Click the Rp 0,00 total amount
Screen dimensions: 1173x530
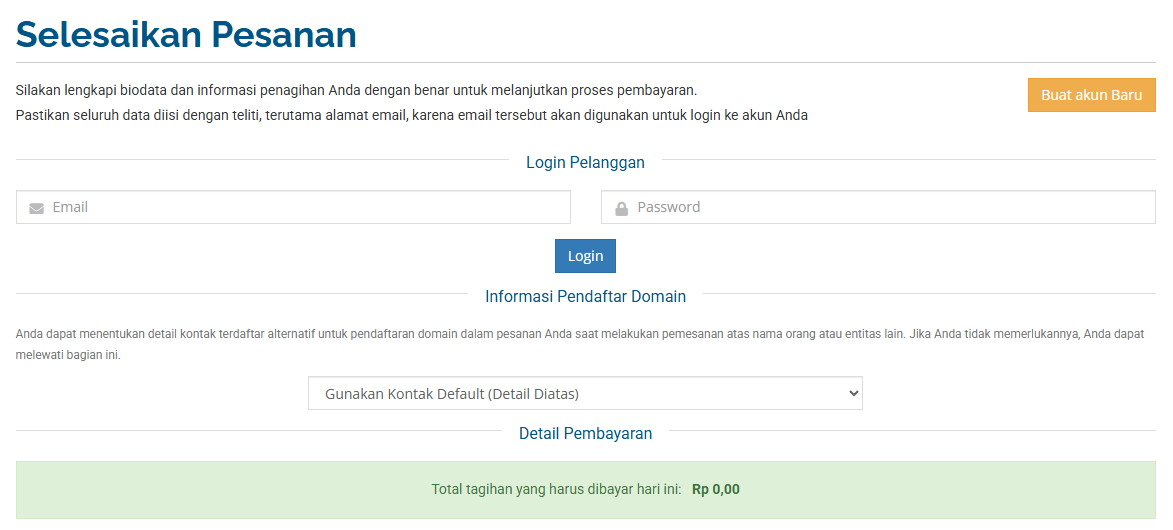(x=716, y=489)
